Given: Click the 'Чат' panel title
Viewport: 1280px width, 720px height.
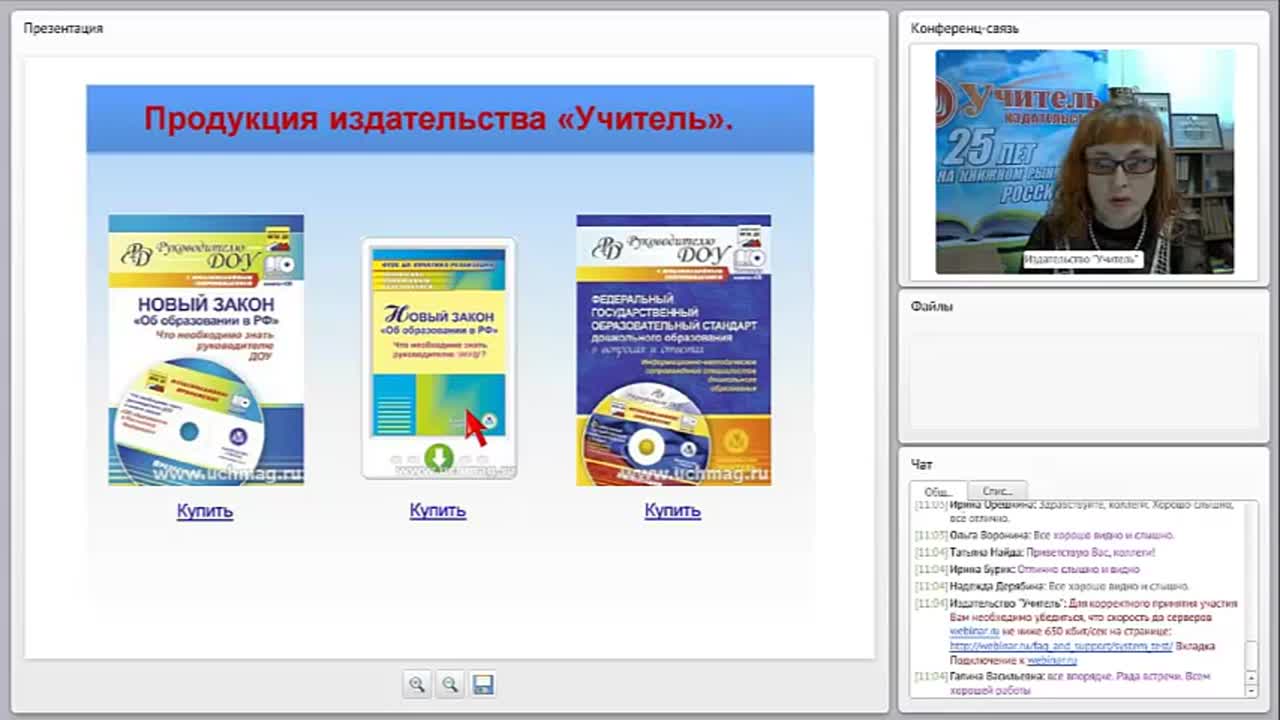Looking at the screenshot, I should click(x=921, y=464).
